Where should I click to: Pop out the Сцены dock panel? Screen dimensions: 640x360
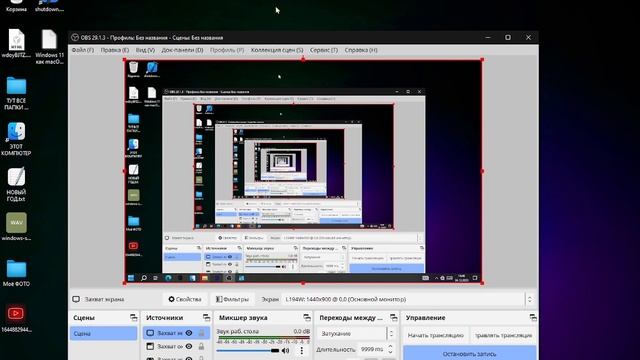click(x=133, y=318)
